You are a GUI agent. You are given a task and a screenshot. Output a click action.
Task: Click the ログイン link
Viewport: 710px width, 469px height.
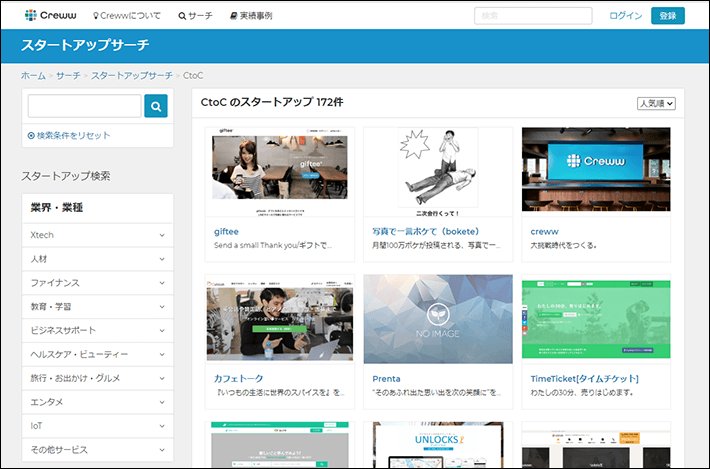tap(625, 16)
